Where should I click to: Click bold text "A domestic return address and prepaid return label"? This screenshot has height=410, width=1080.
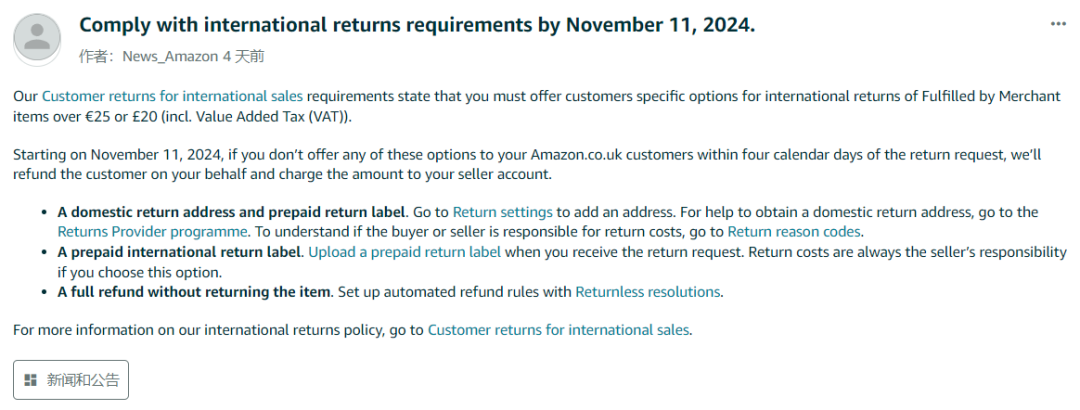click(232, 212)
